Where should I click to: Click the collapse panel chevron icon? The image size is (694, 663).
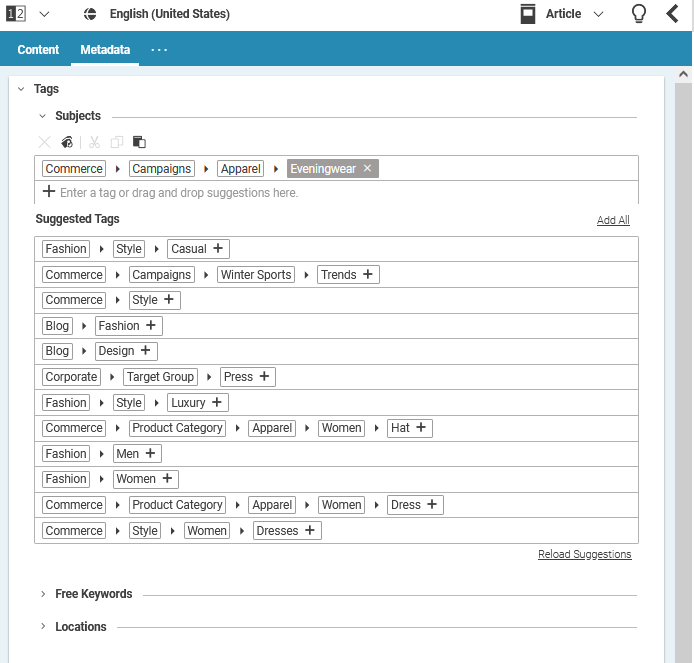click(672, 13)
